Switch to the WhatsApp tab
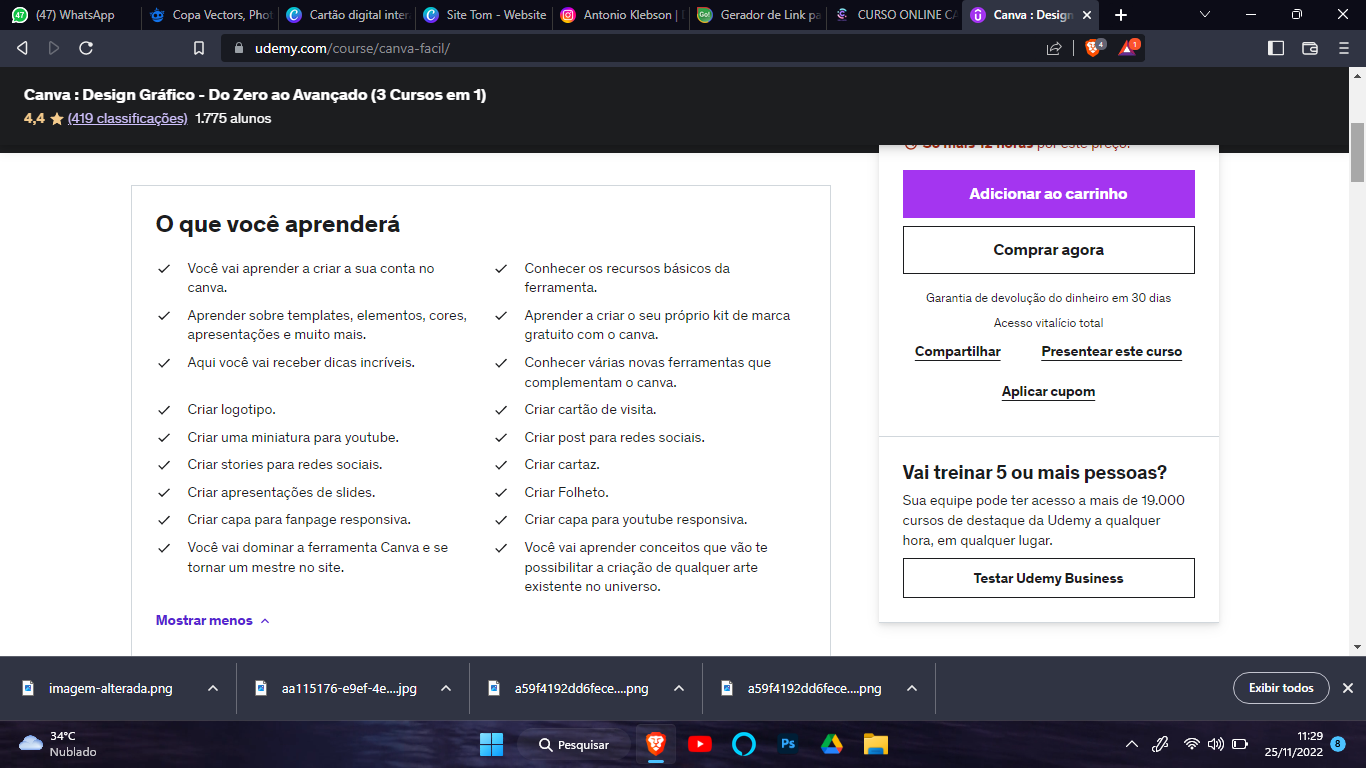Image resolution: width=1366 pixels, height=768 pixels. click(69, 15)
